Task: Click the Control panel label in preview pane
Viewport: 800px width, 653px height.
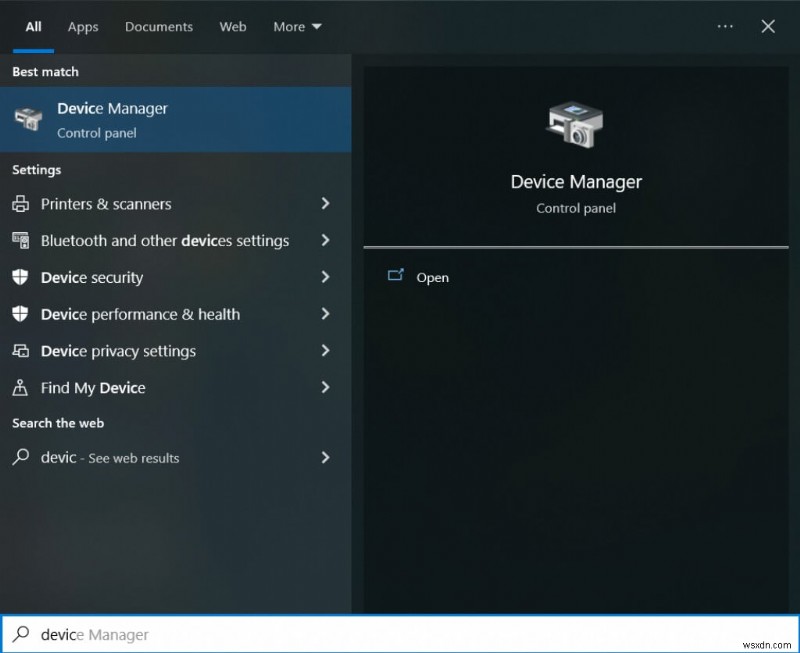Action: click(576, 208)
